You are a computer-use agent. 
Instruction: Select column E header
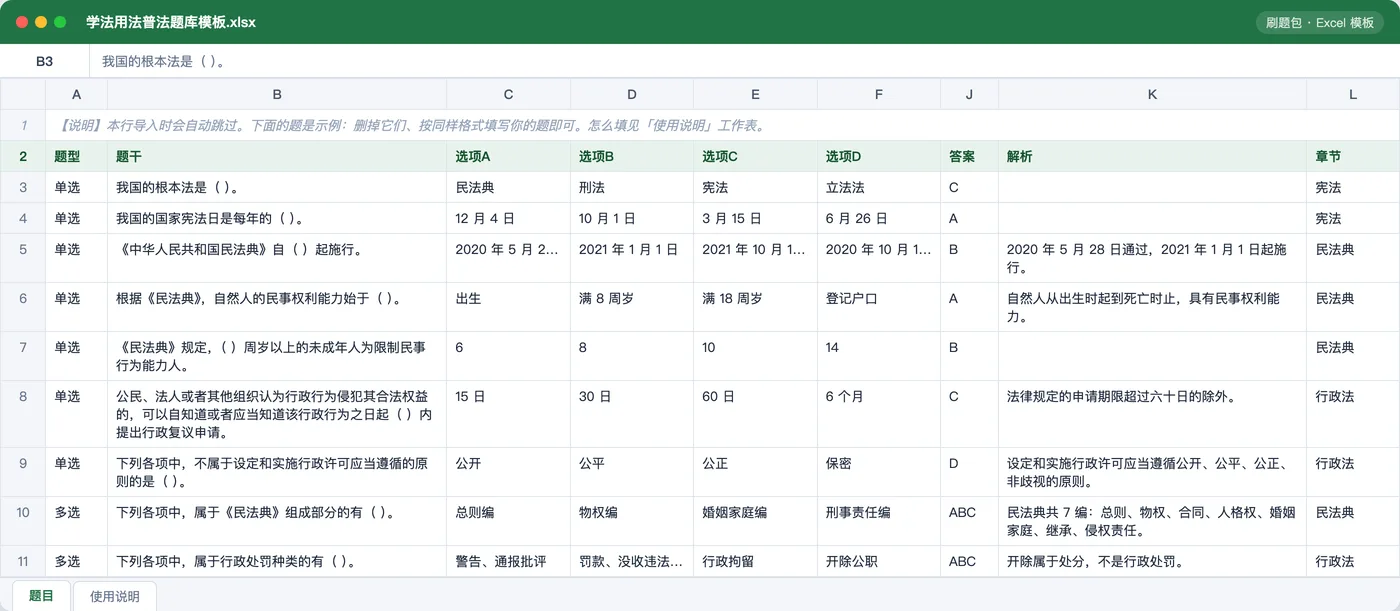point(756,95)
